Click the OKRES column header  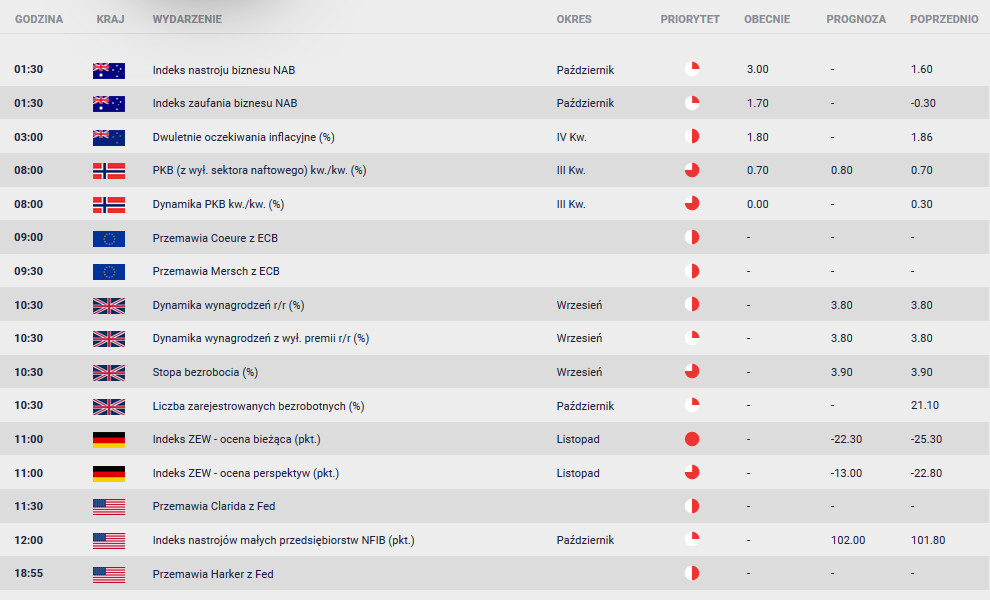pos(574,19)
